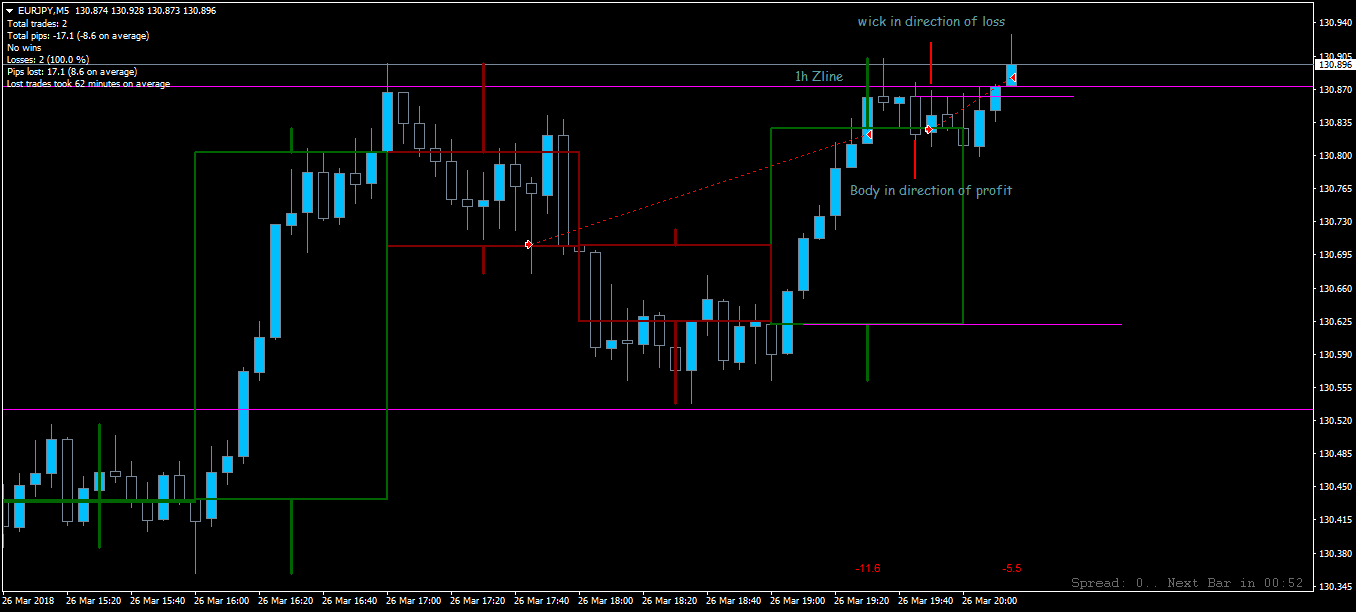Click the 'Pips lost: 17.1' statistic line
Image resolution: width=1356 pixels, height=612 pixels.
pyautogui.click(x=71, y=72)
